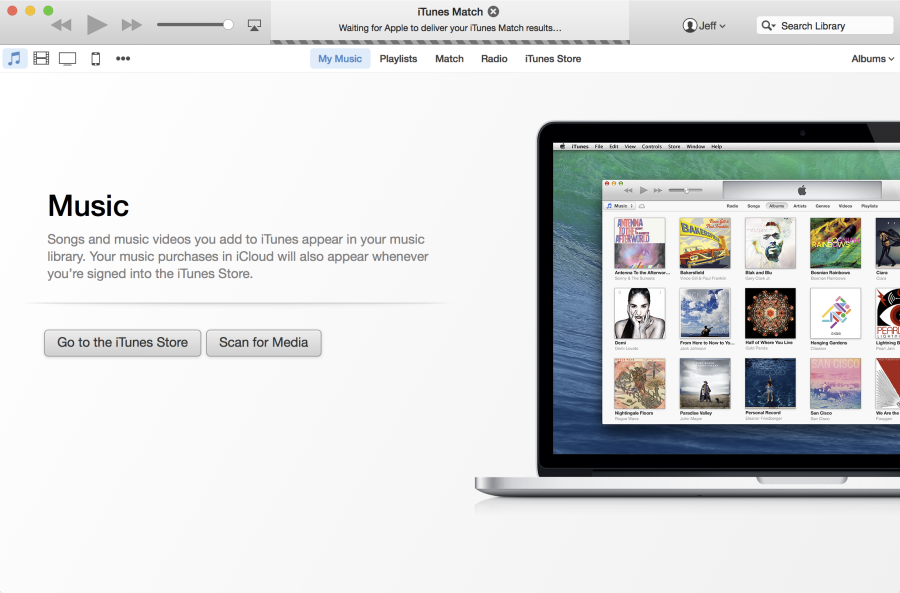Open the TV Shows library icon
Screen dimensions: 900x593
[67, 59]
